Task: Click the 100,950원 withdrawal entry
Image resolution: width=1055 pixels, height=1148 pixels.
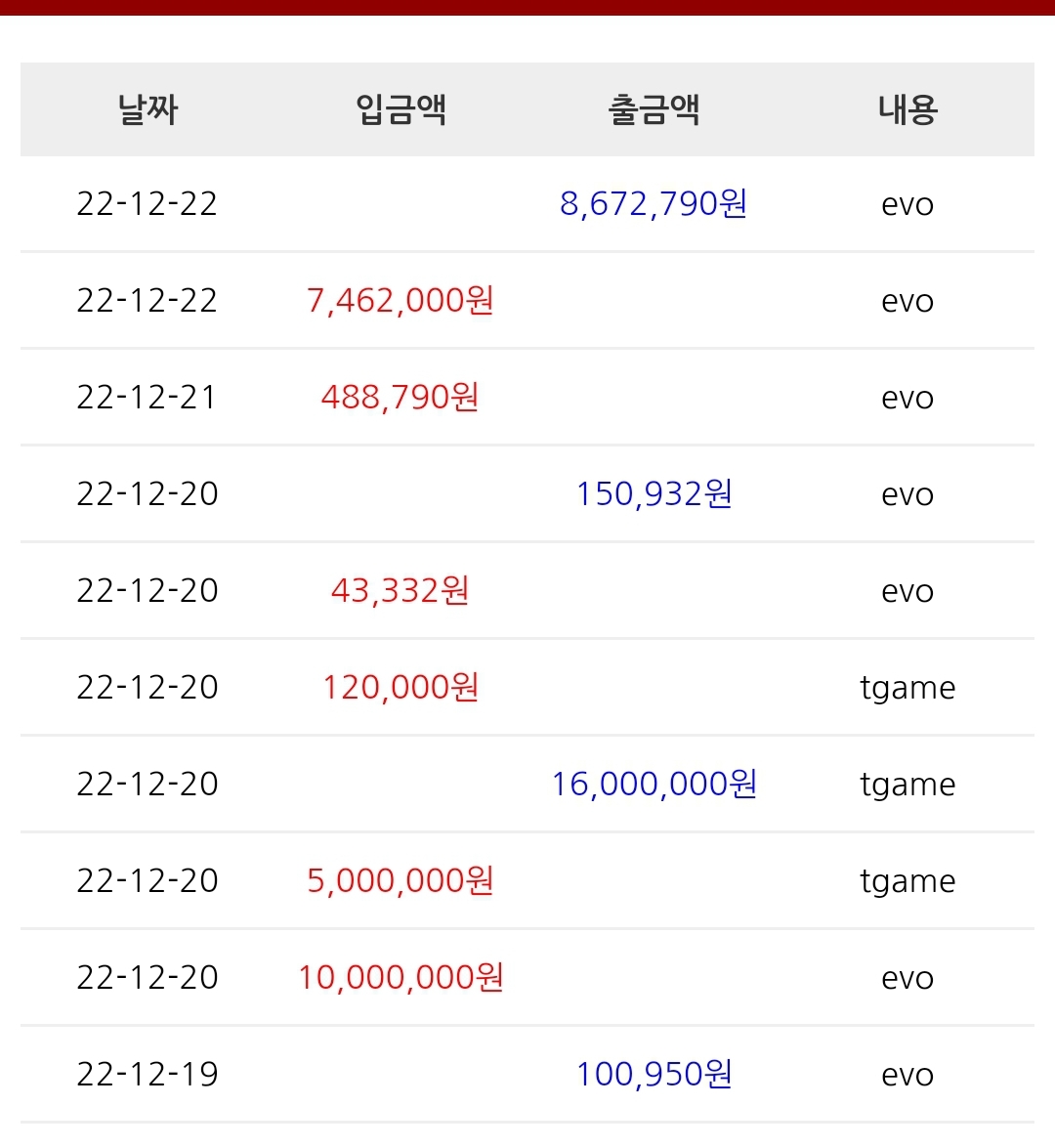Action: (x=654, y=1074)
